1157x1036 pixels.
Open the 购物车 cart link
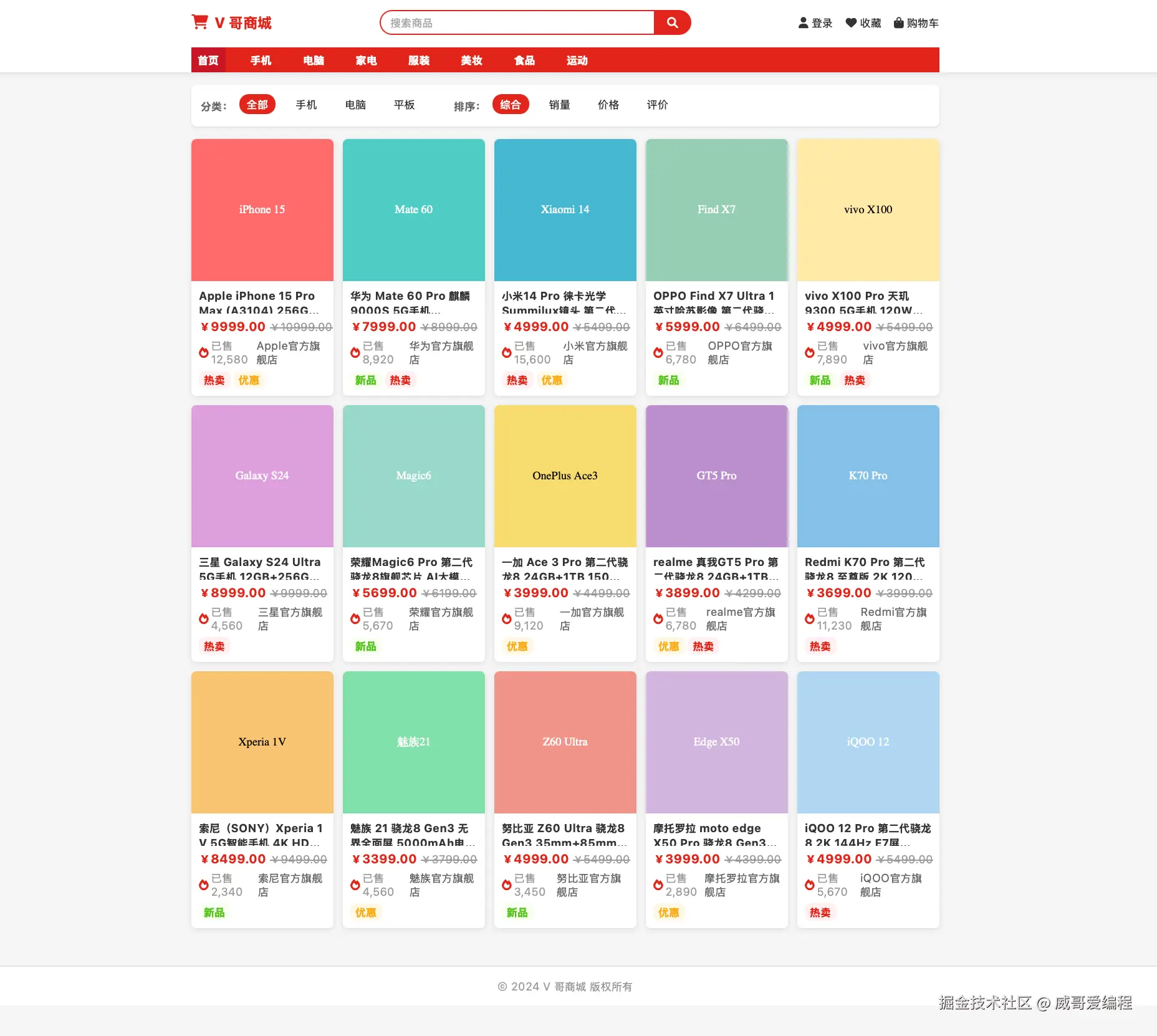[923, 23]
